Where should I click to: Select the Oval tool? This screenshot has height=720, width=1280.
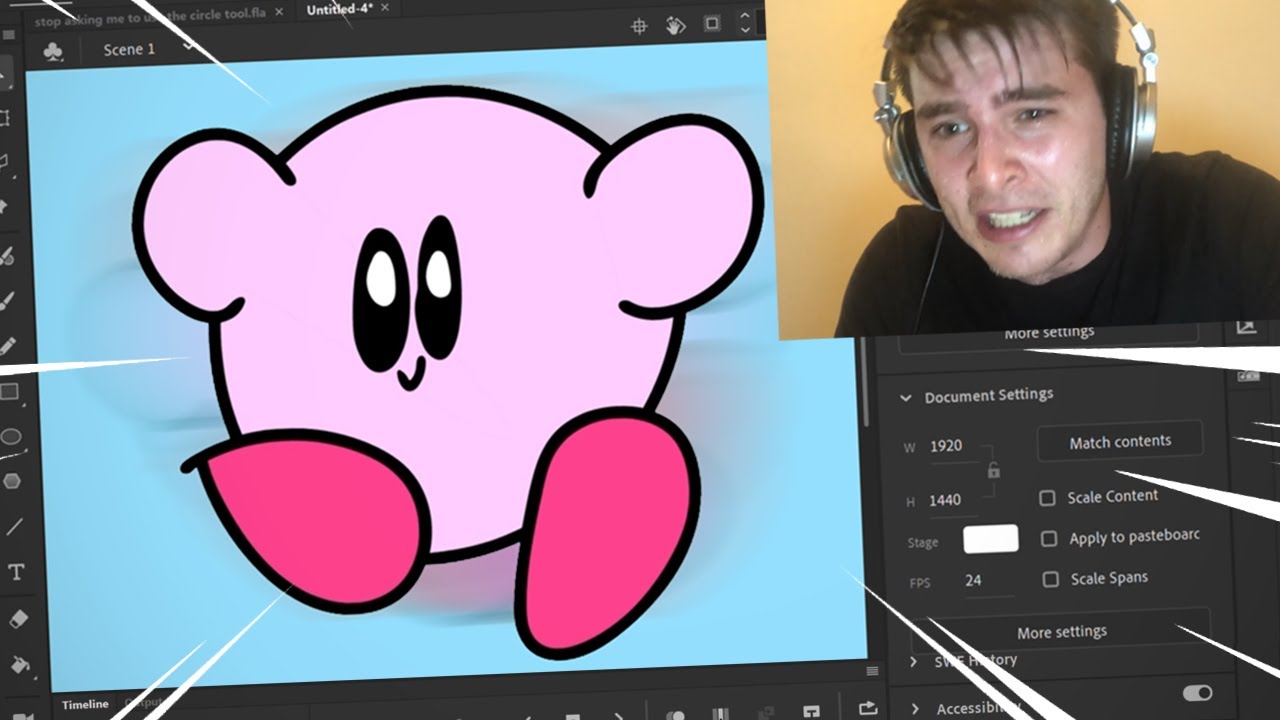point(11,437)
